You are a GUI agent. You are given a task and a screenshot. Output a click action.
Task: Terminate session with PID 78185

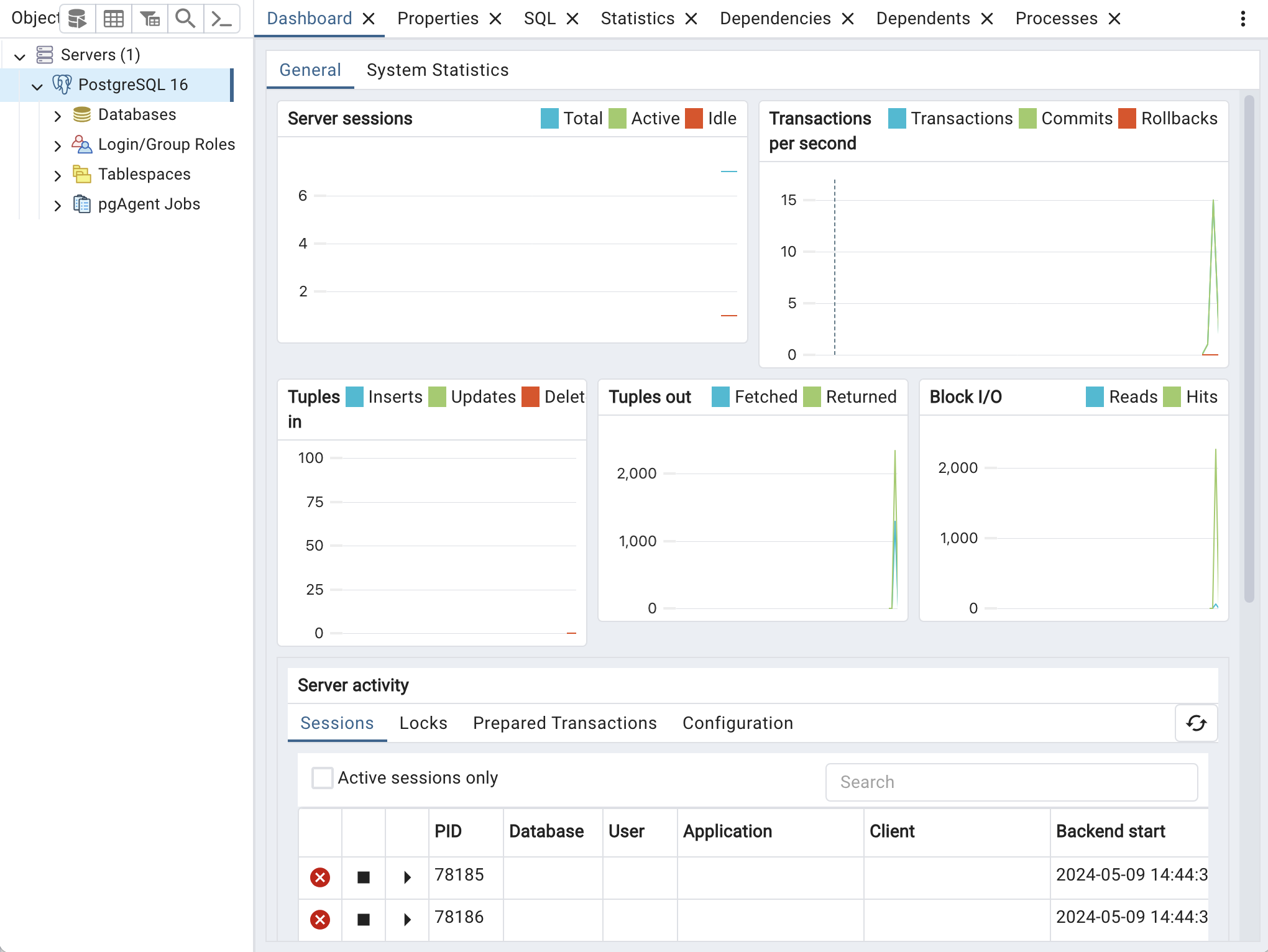320,877
